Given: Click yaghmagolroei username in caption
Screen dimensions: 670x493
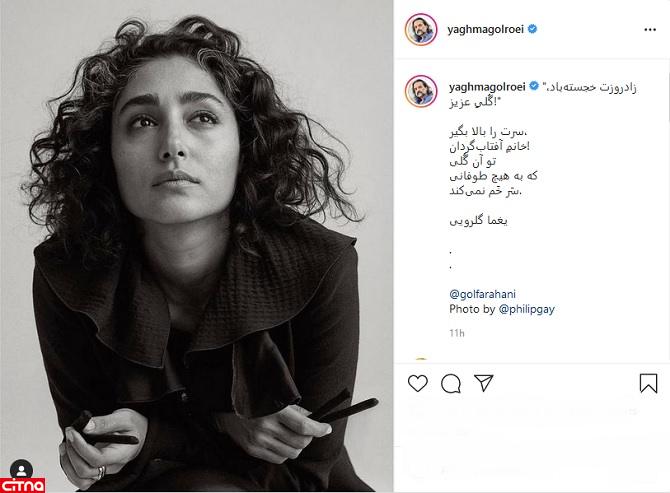Looking at the screenshot, I should click(487, 87).
